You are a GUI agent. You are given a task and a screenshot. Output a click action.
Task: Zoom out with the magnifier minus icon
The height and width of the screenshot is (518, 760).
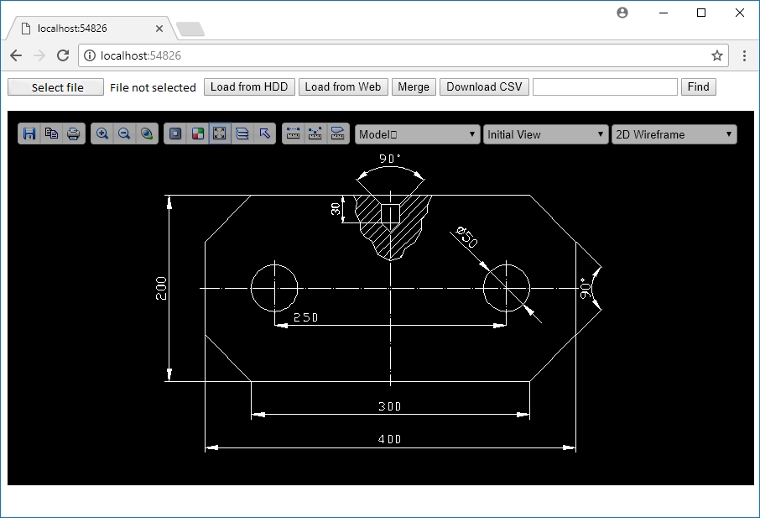pos(124,134)
